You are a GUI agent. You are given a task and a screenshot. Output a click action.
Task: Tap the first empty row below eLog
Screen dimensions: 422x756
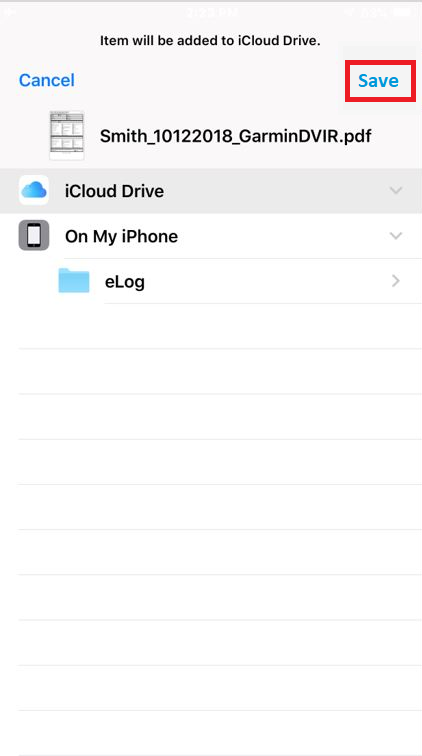coord(220,326)
